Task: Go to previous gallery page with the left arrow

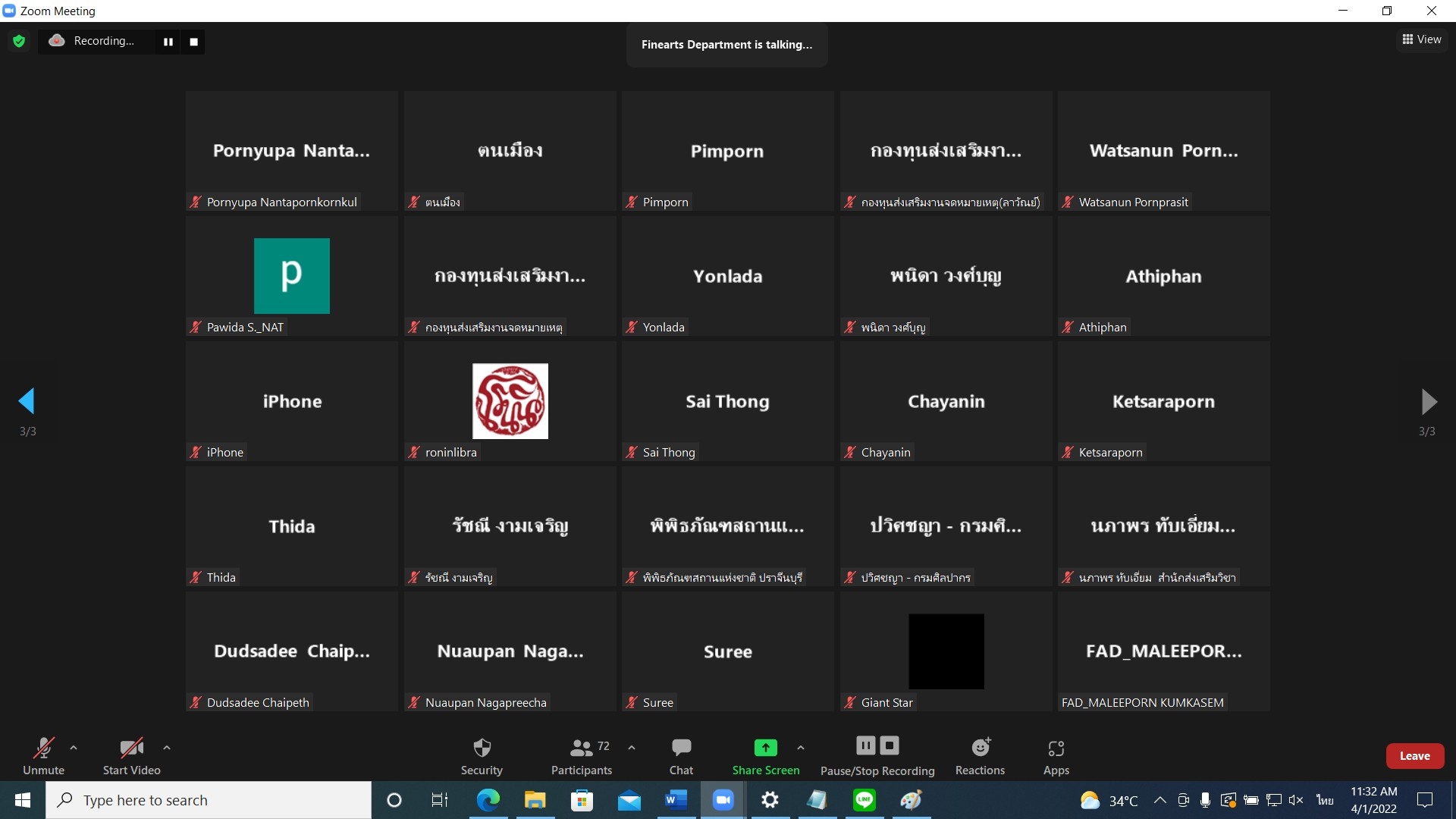Action: 27,401
